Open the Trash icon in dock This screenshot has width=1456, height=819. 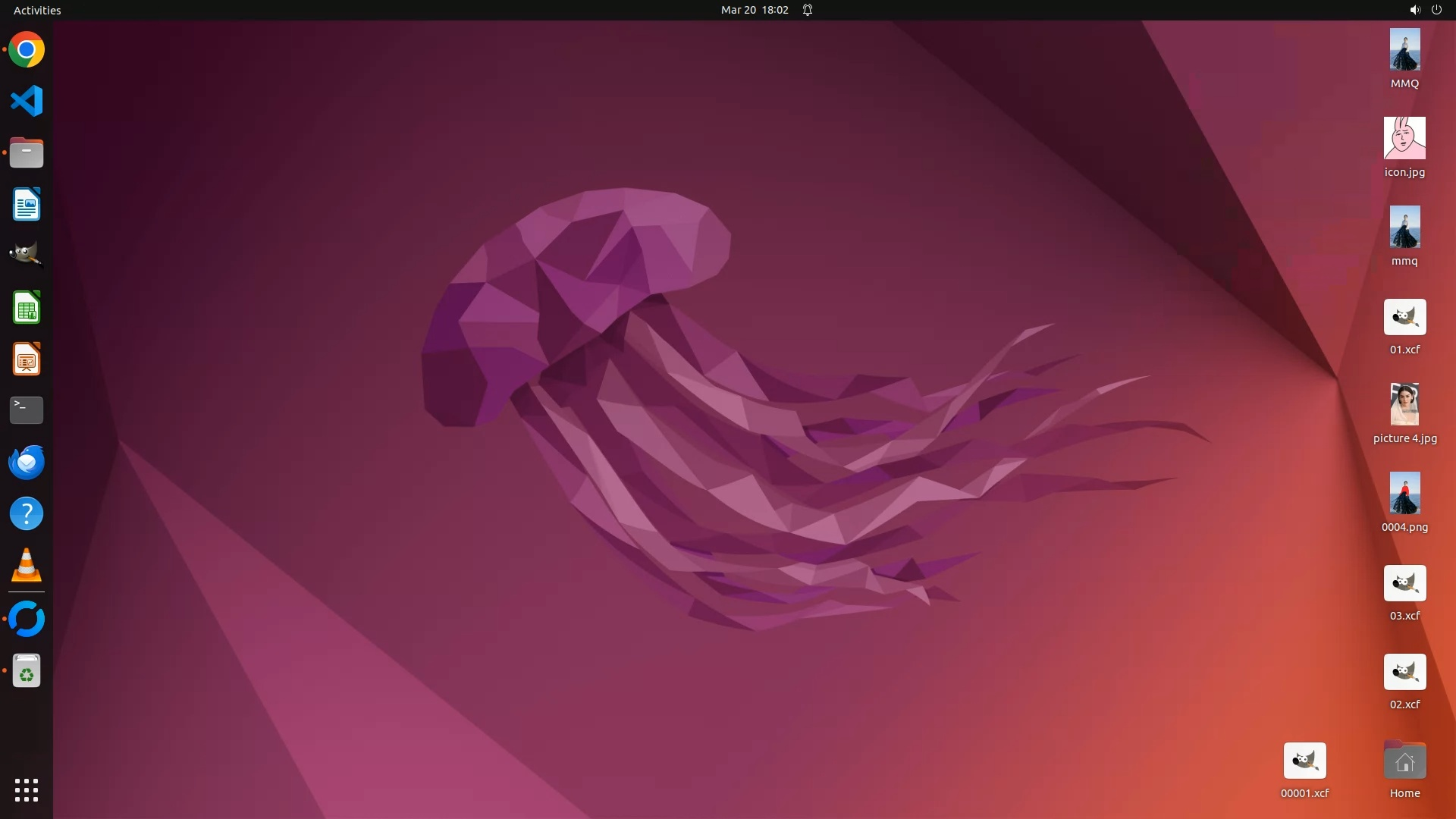(x=27, y=671)
